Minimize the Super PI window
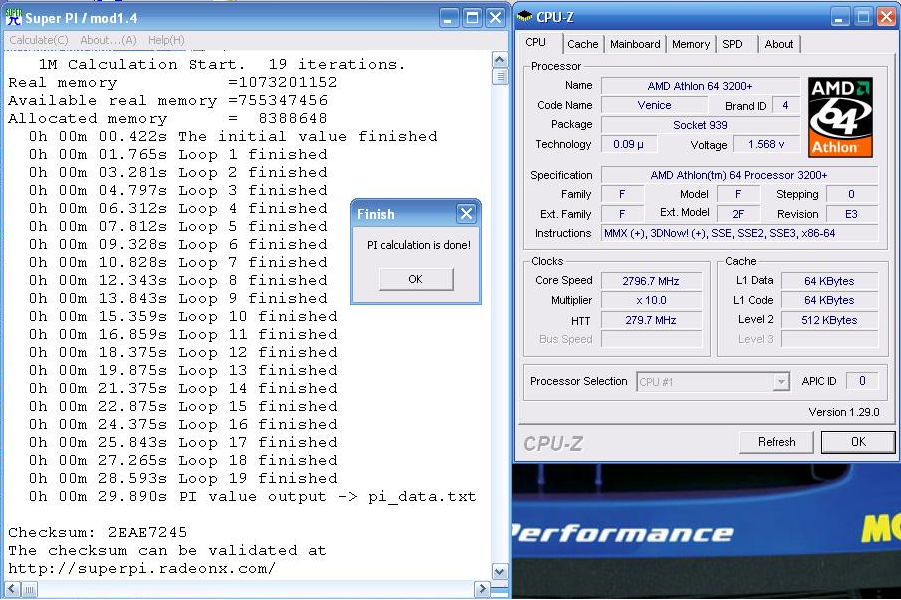 click(x=449, y=18)
